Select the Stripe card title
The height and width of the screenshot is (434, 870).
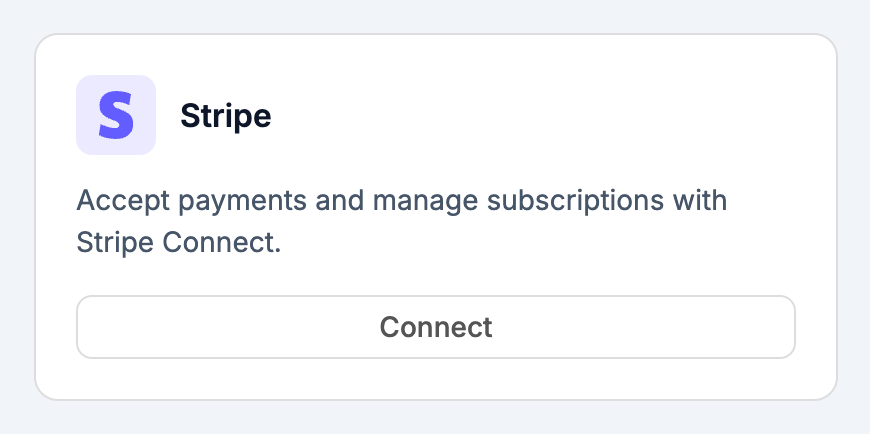pos(225,116)
